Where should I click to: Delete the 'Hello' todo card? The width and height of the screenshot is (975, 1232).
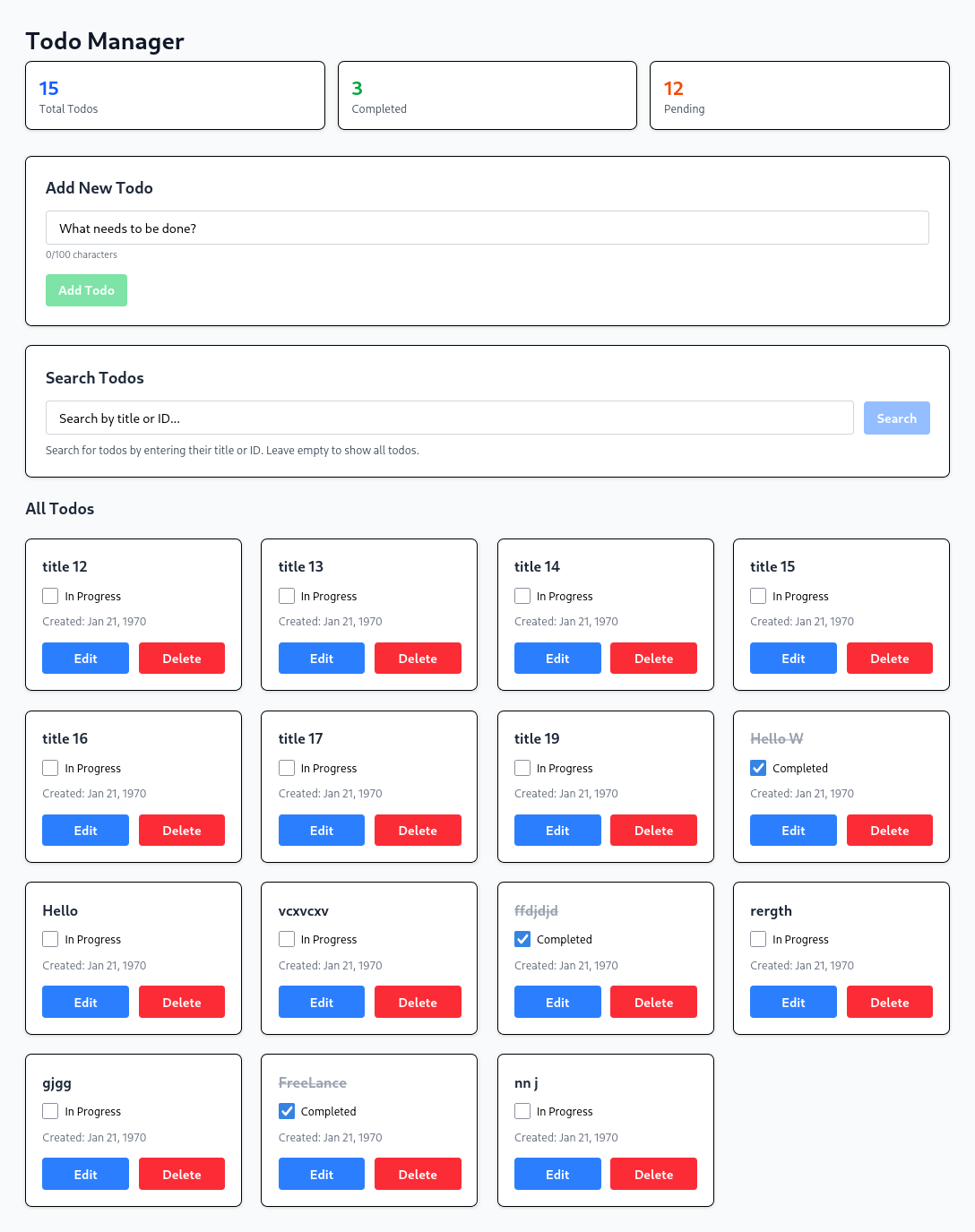[182, 1002]
